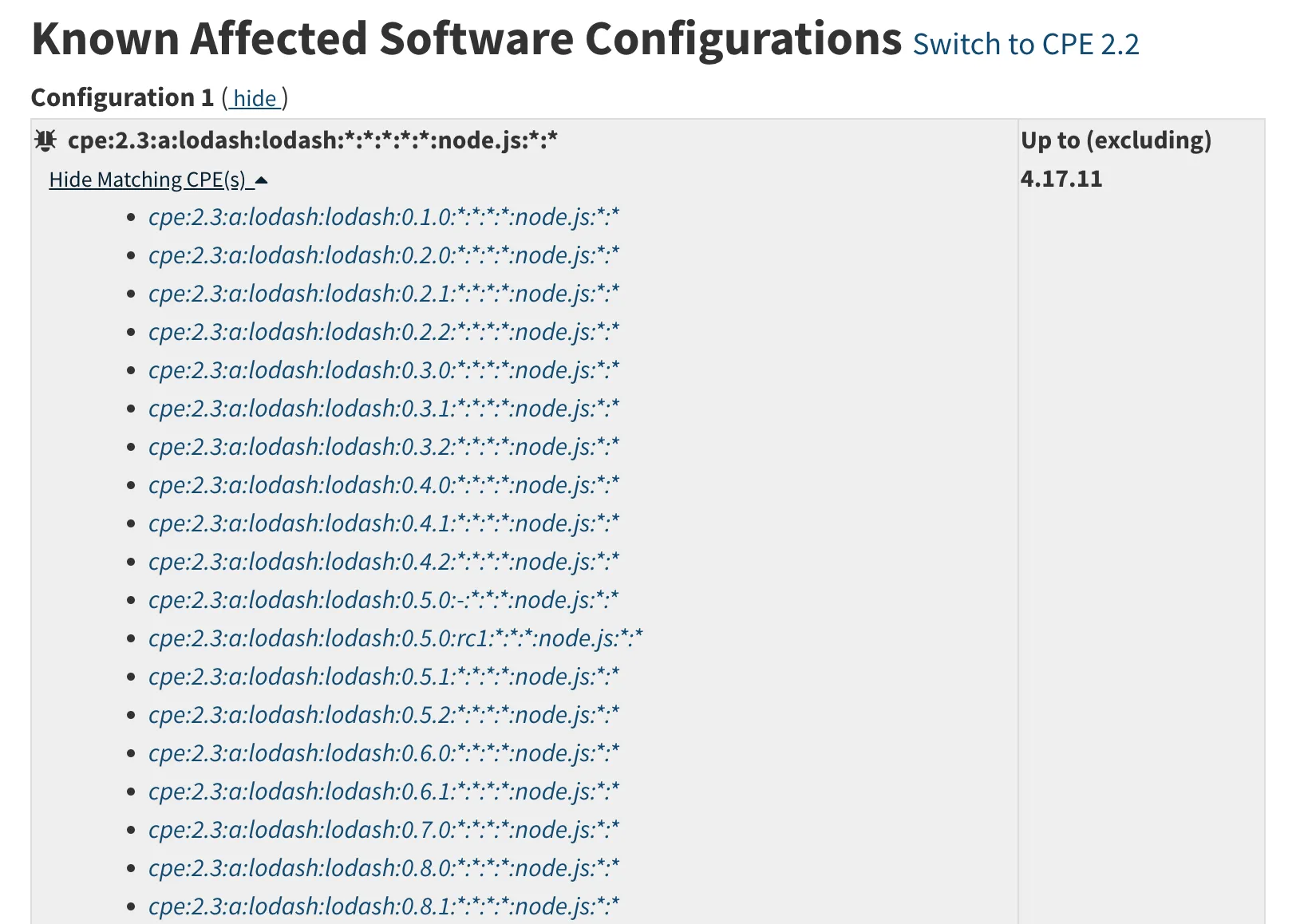Open the lodash 0.5.0 rc1 CPE link

tap(396, 638)
